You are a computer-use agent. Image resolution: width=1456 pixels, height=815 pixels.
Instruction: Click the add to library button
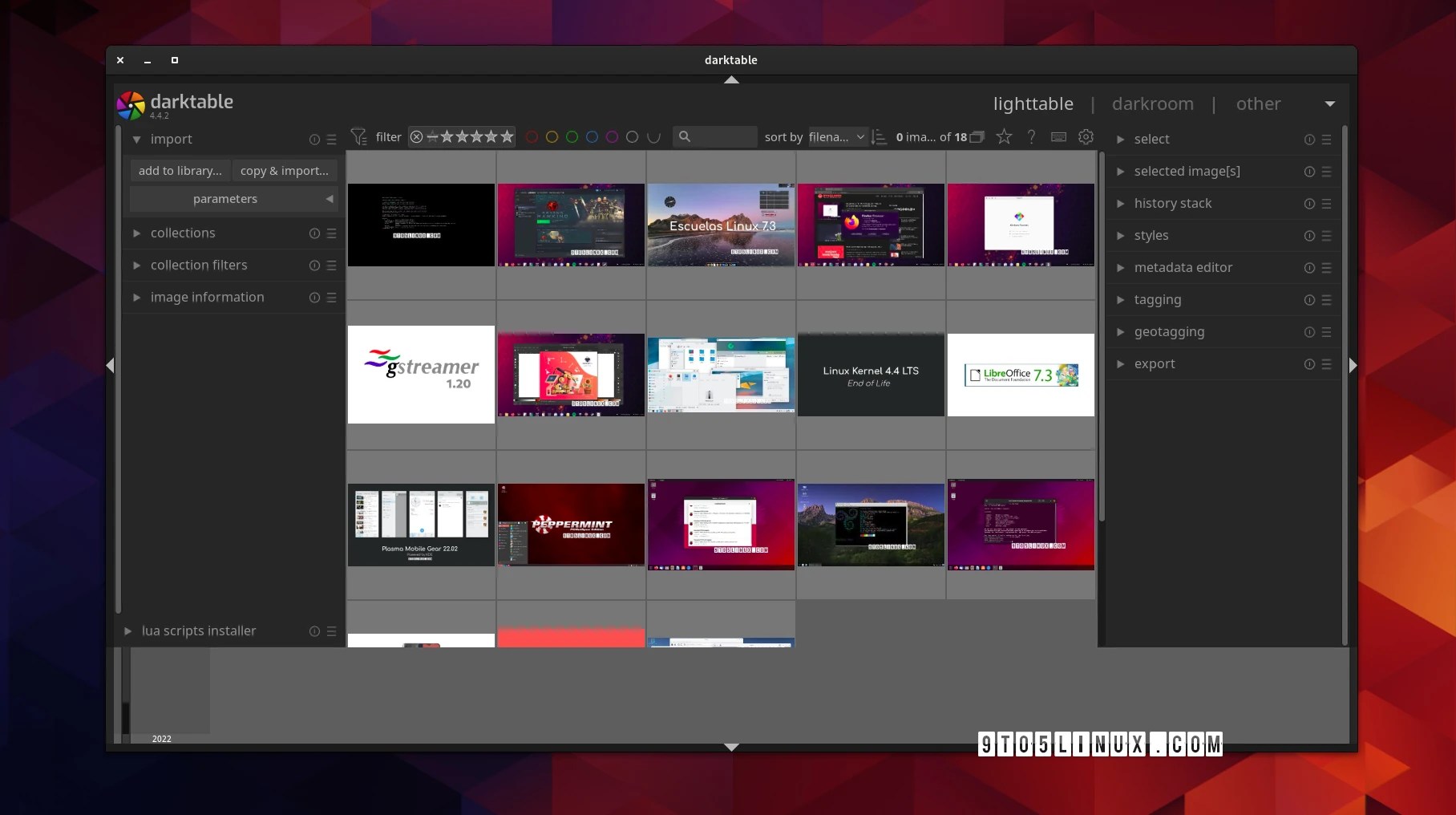(180, 170)
